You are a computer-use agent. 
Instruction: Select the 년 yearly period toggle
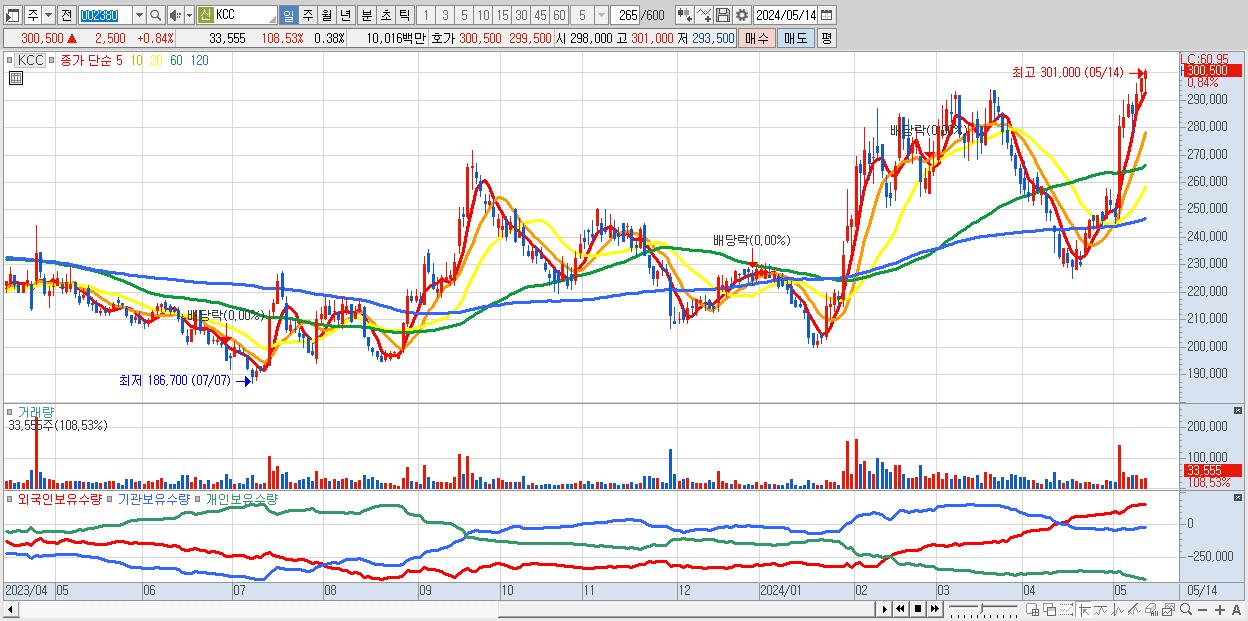pyautogui.click(x=345, y=15)
